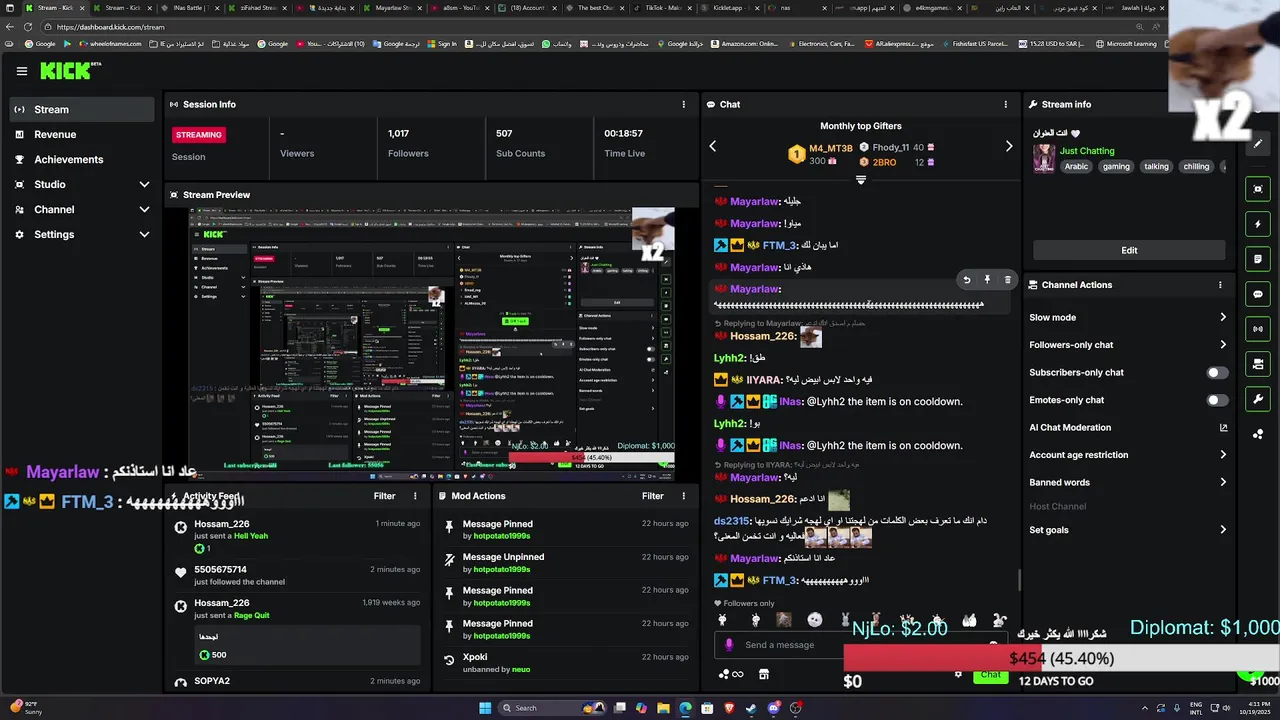Viewport: 1280px width, 720px height.
Task: Expand the Studio sidebar section
Action: pyautogui.click(x=80, y=184)
